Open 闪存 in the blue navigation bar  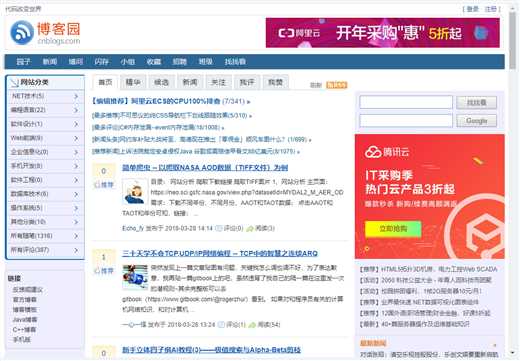click(x=101, y=62)
